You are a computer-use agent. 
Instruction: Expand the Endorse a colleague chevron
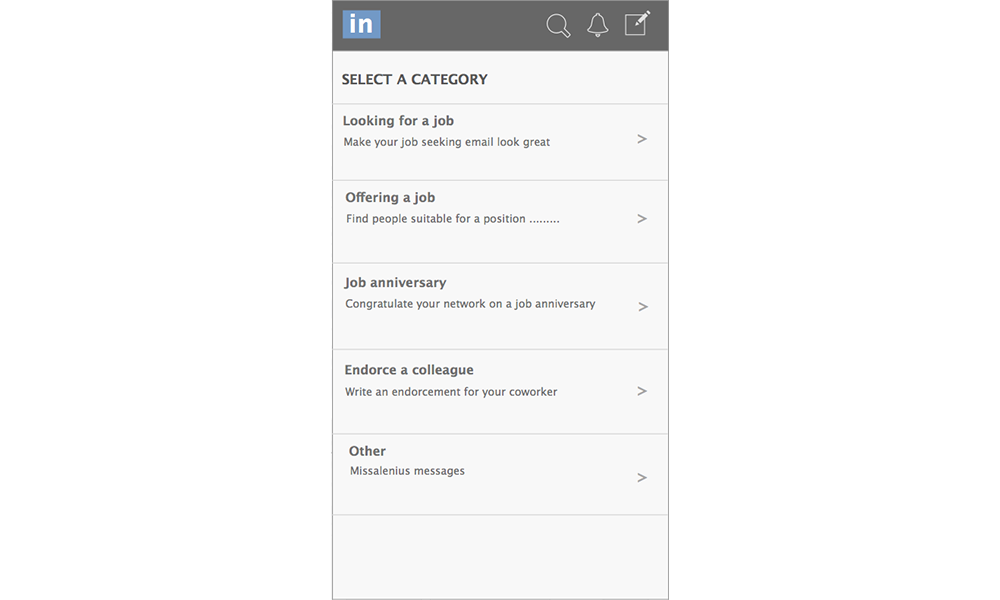pyautogui.click(x=642, y=391)
